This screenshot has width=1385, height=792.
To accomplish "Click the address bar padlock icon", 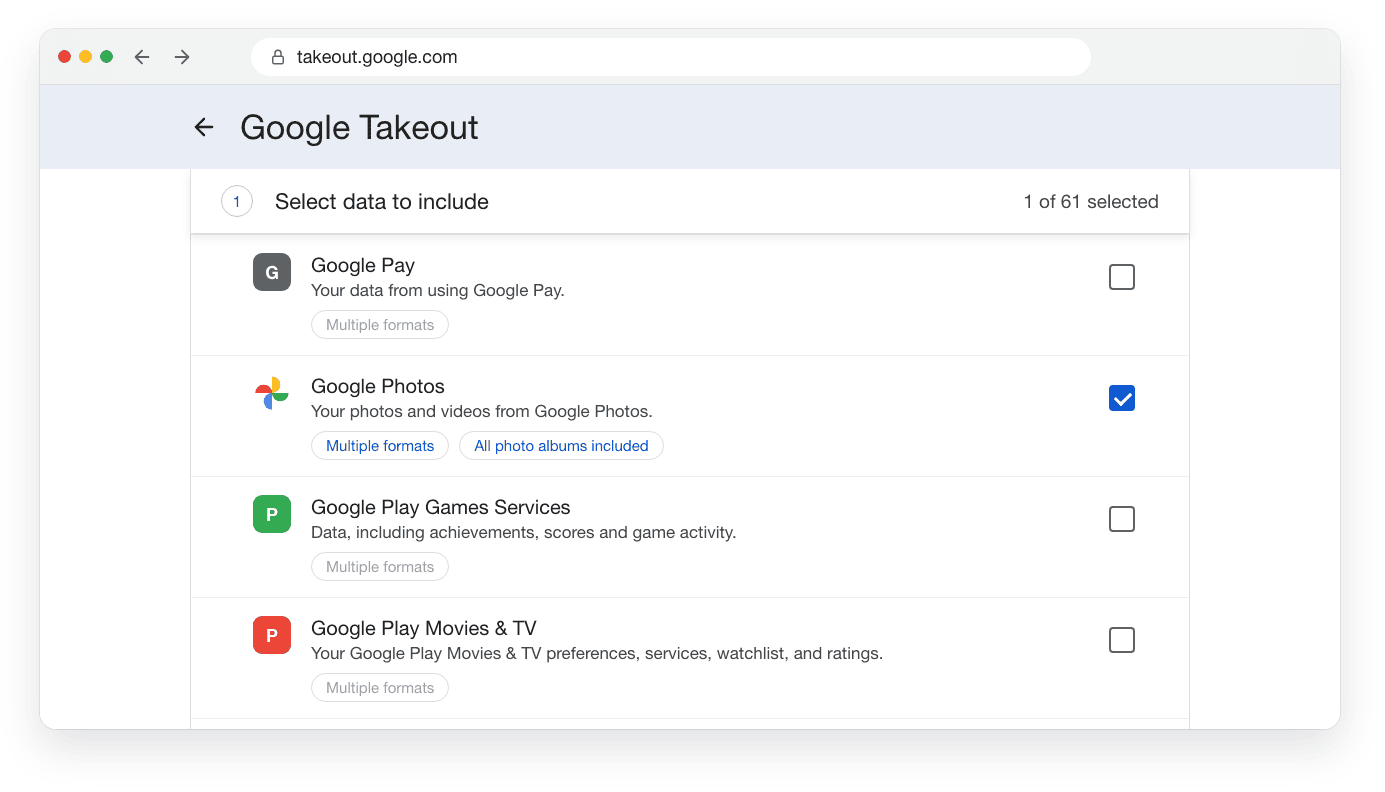I will [278, 57].
